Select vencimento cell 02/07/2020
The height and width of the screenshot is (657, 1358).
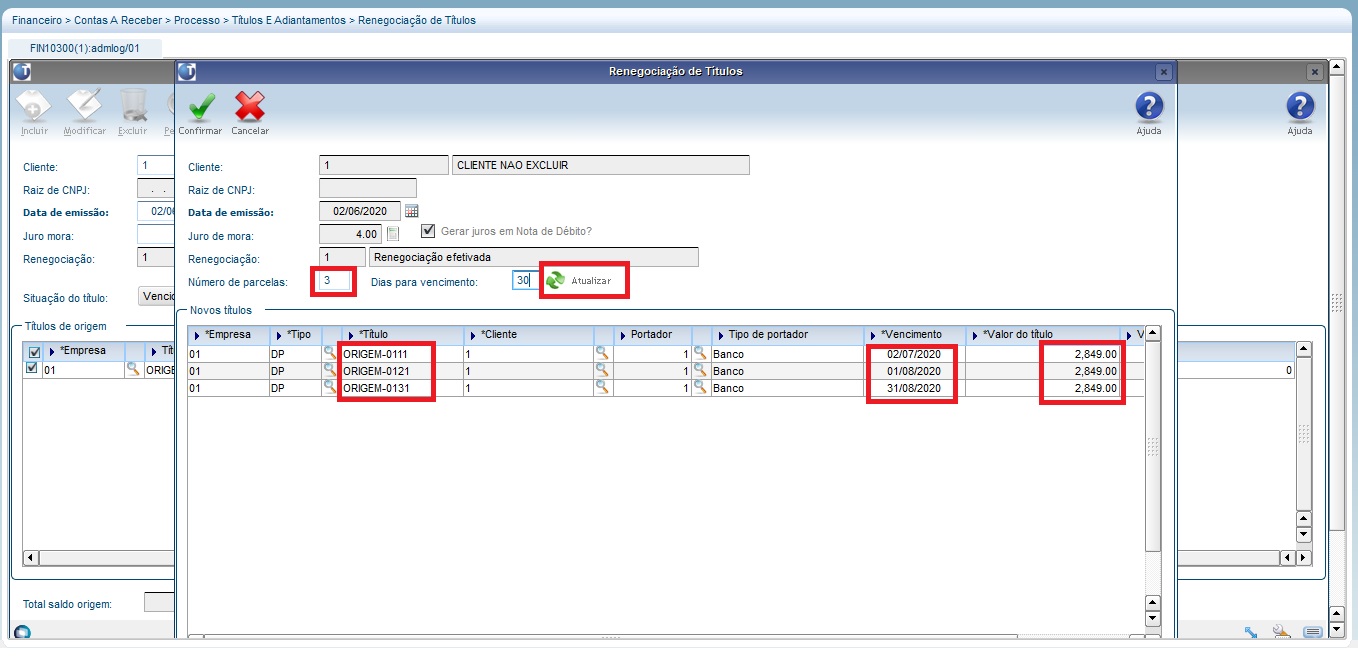tap(914, 353)
